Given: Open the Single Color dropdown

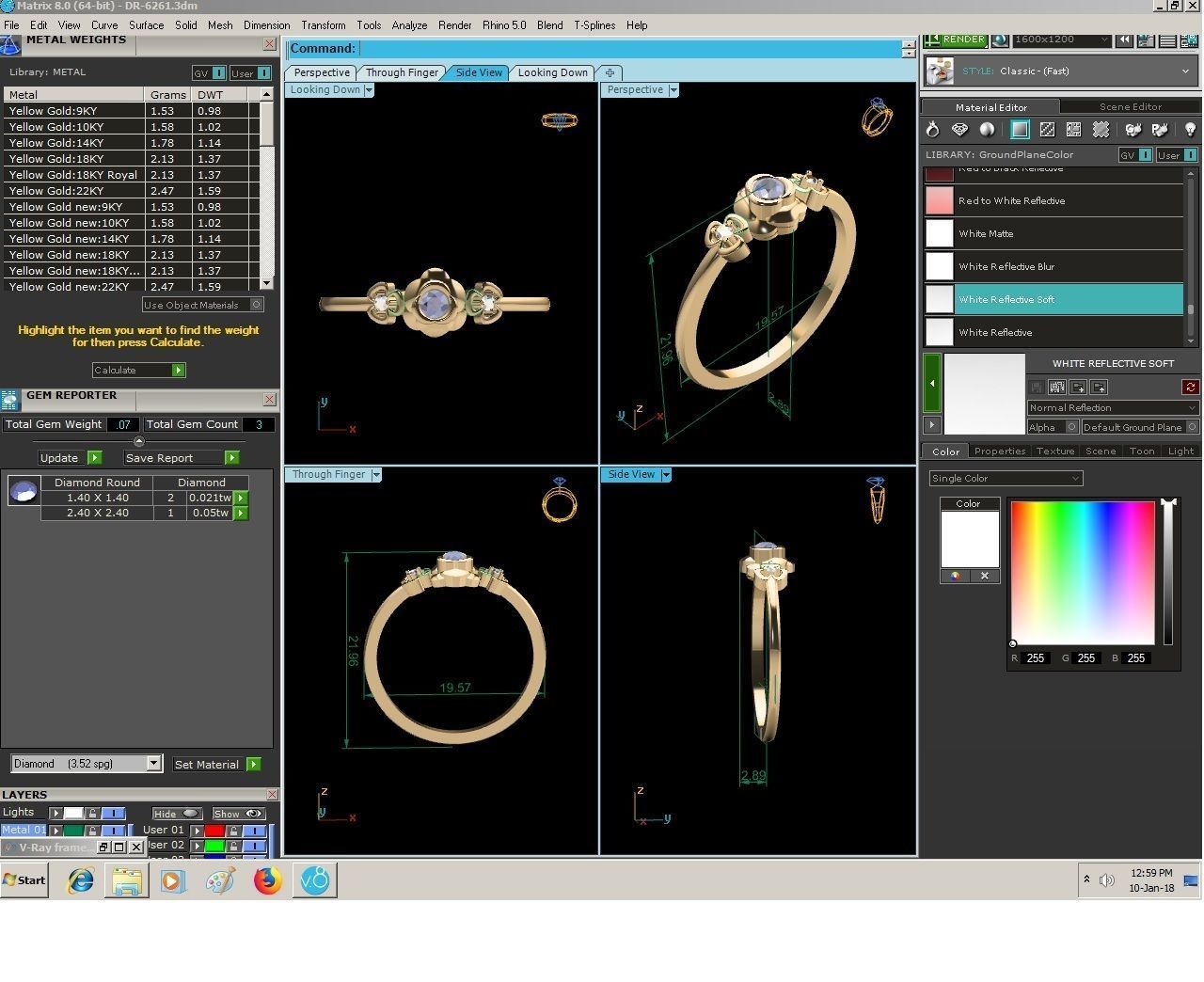Looking at the screenshot, I should coord(1006,478).
